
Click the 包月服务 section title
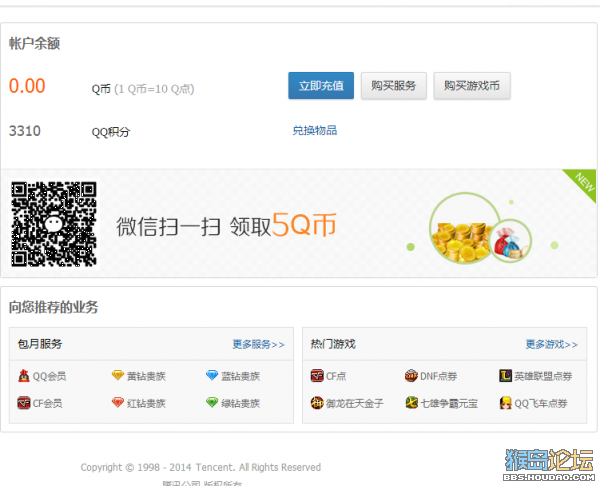click(40, 344)
